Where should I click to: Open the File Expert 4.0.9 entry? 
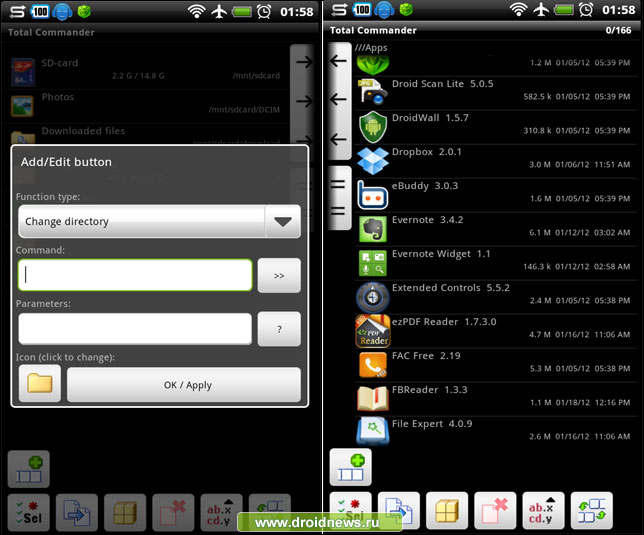coord(496,433)
